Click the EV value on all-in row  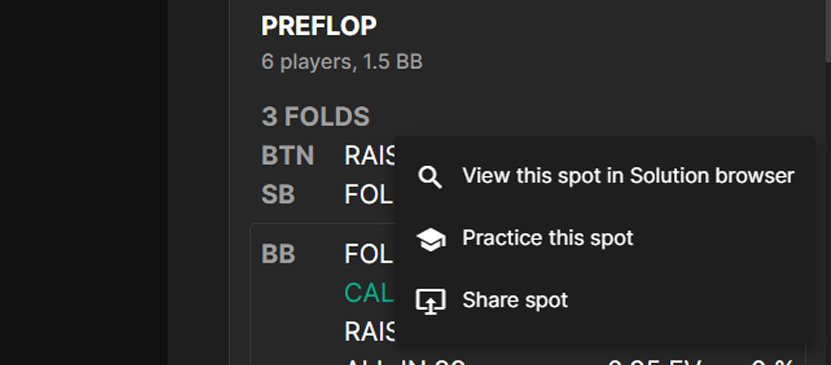click(x=655, y=362)
